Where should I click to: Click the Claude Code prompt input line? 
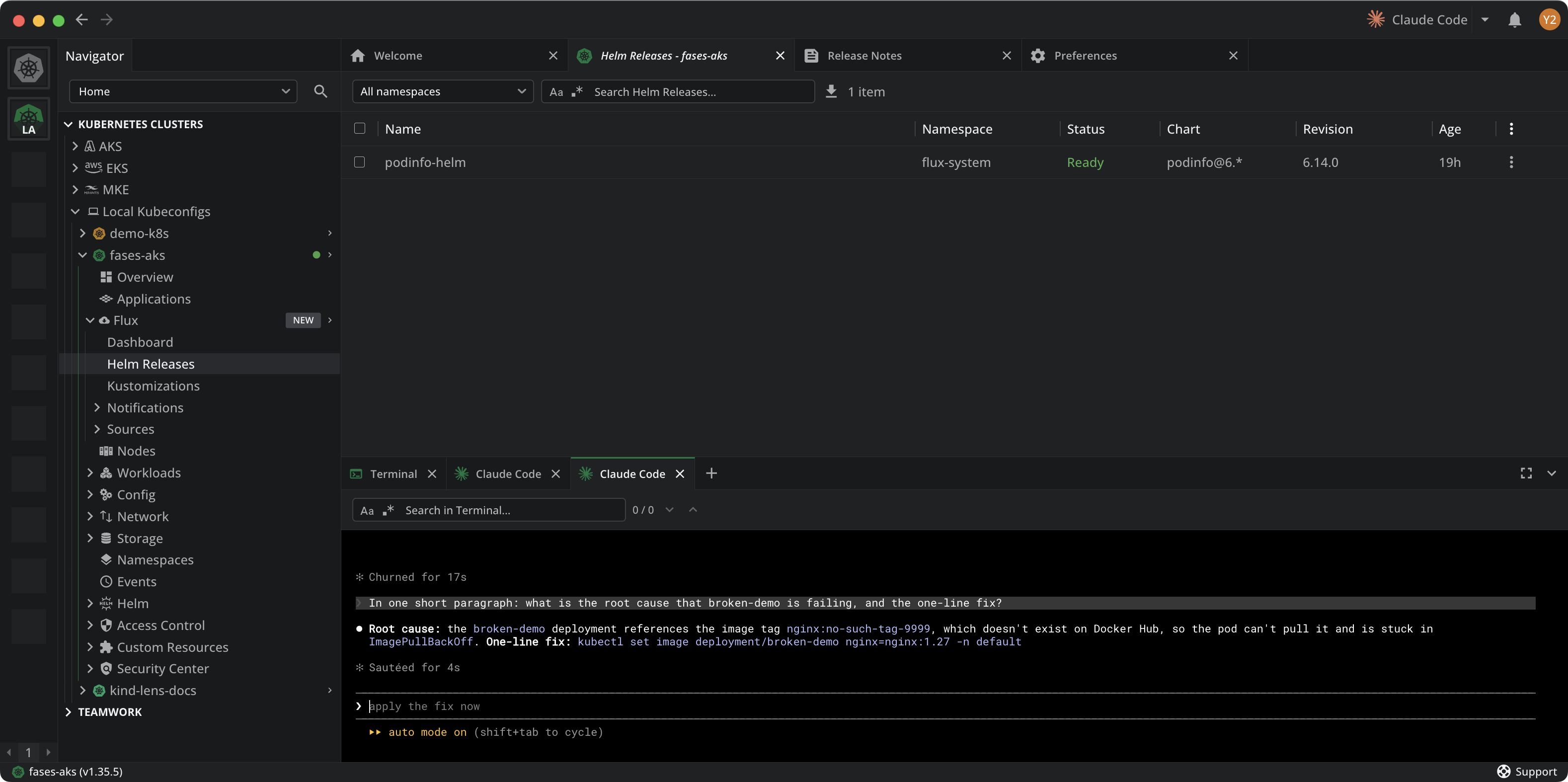click(944, 706)
